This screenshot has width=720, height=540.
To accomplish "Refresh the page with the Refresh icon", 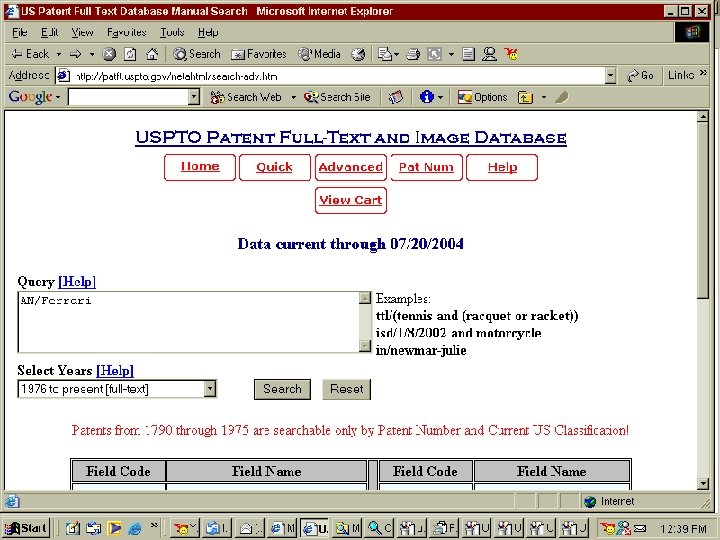I will point(130,54).
